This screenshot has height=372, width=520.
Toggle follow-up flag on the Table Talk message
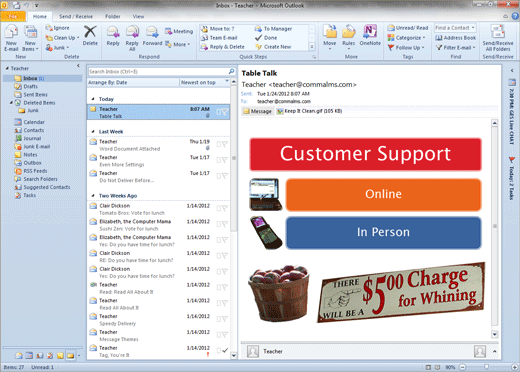pyautogui.click(x=226, y=112)
